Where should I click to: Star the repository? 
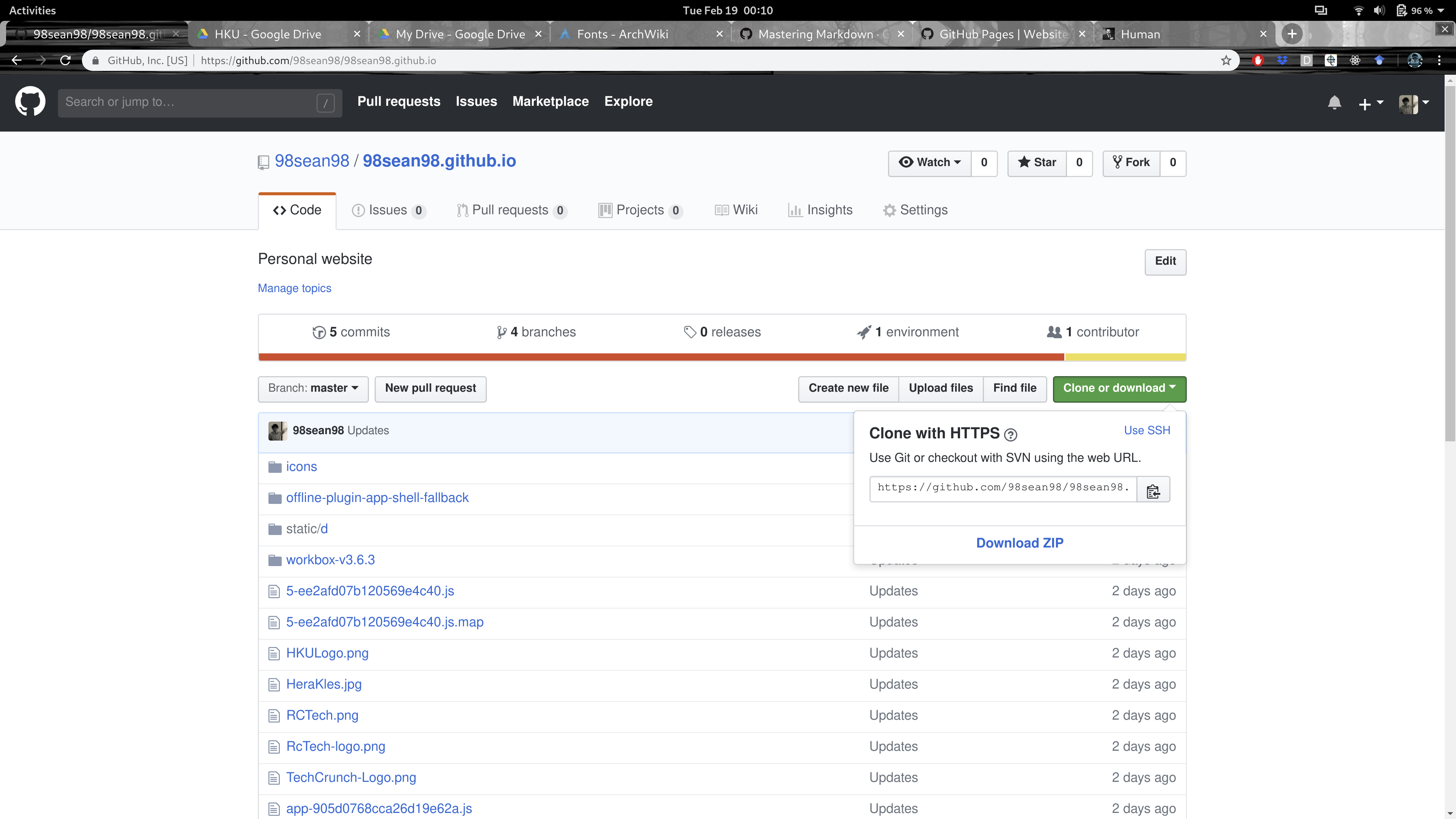(x=1037, y=163)
